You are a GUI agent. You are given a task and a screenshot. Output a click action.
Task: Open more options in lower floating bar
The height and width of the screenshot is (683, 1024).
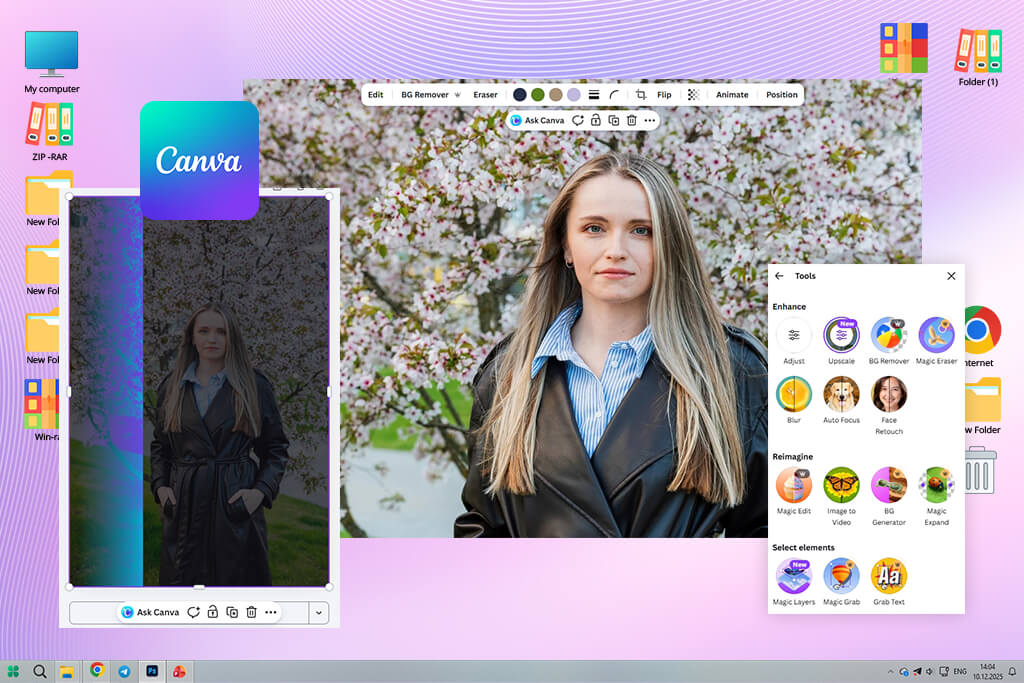(x=270, y=612)
